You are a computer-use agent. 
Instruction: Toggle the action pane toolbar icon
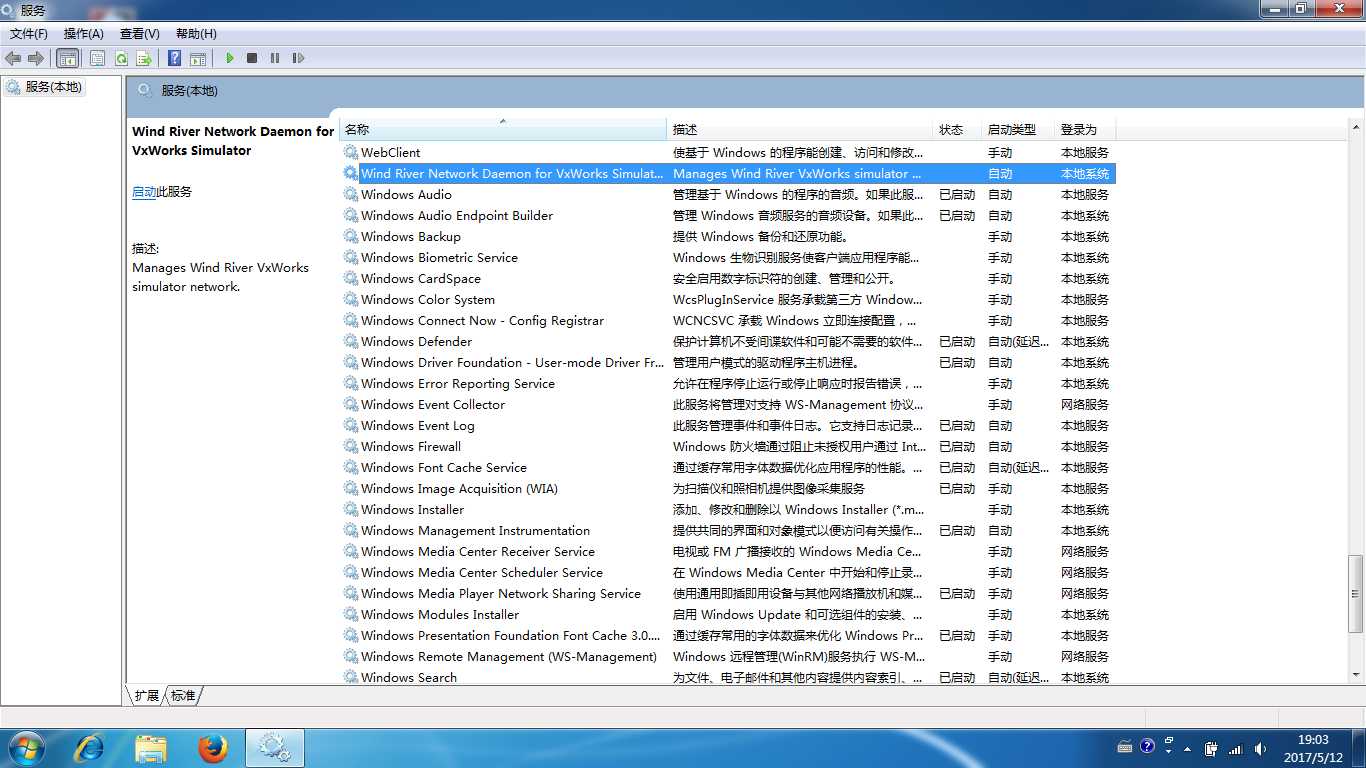point(198,58)
